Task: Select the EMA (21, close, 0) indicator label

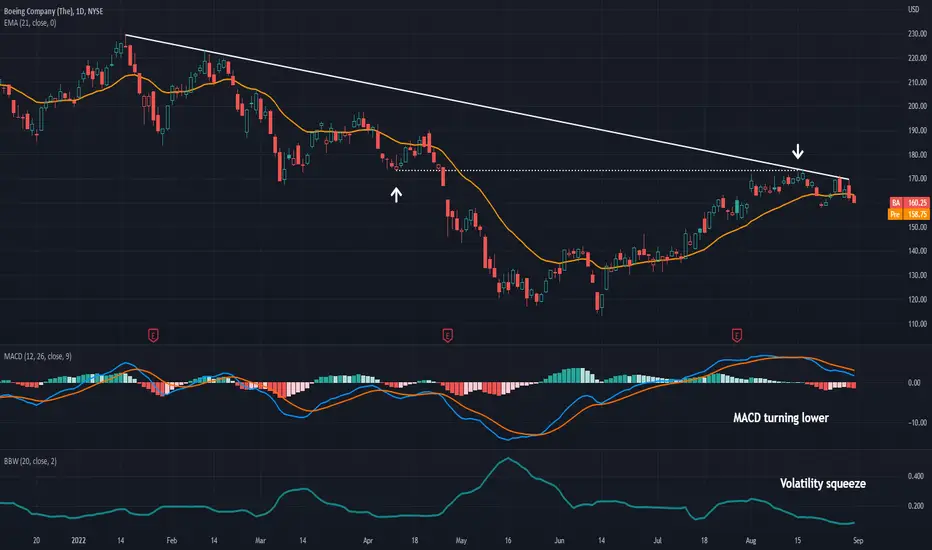Action: click(x=30, y=23)
